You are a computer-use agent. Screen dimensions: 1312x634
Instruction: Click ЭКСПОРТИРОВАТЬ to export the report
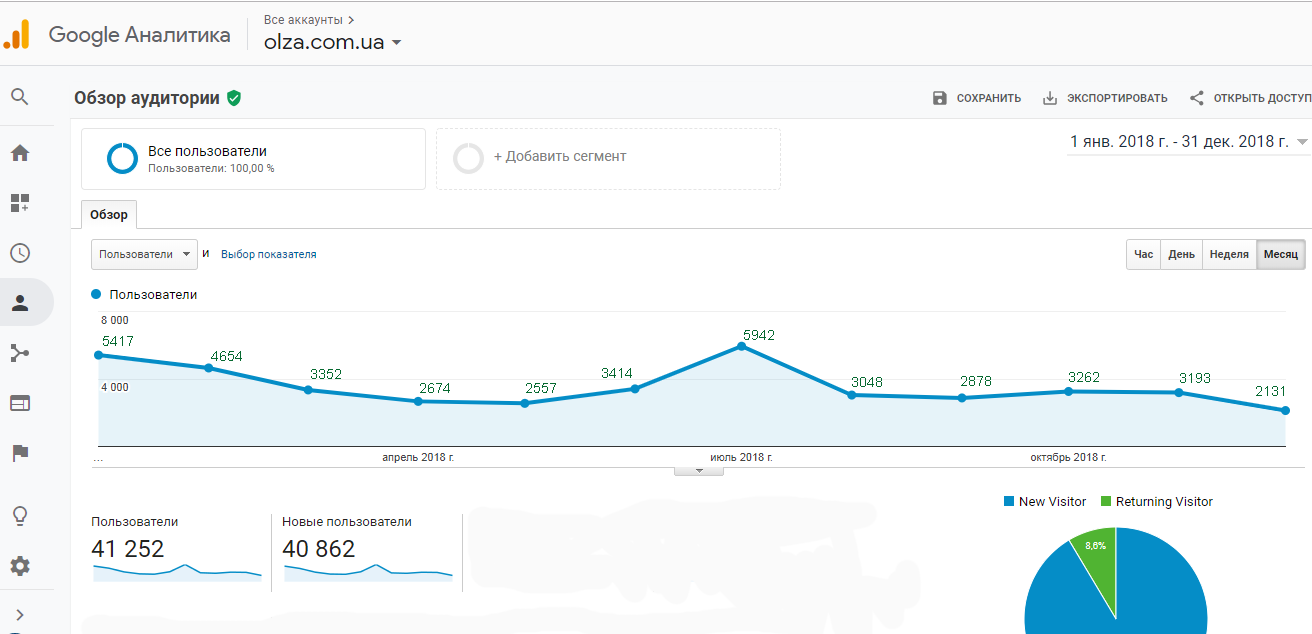pos(1117,98)
